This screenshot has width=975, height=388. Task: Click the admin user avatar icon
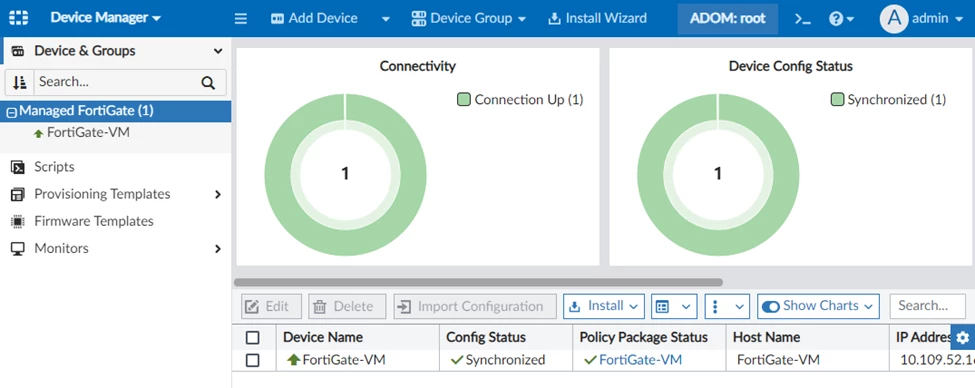coord(894,19)
